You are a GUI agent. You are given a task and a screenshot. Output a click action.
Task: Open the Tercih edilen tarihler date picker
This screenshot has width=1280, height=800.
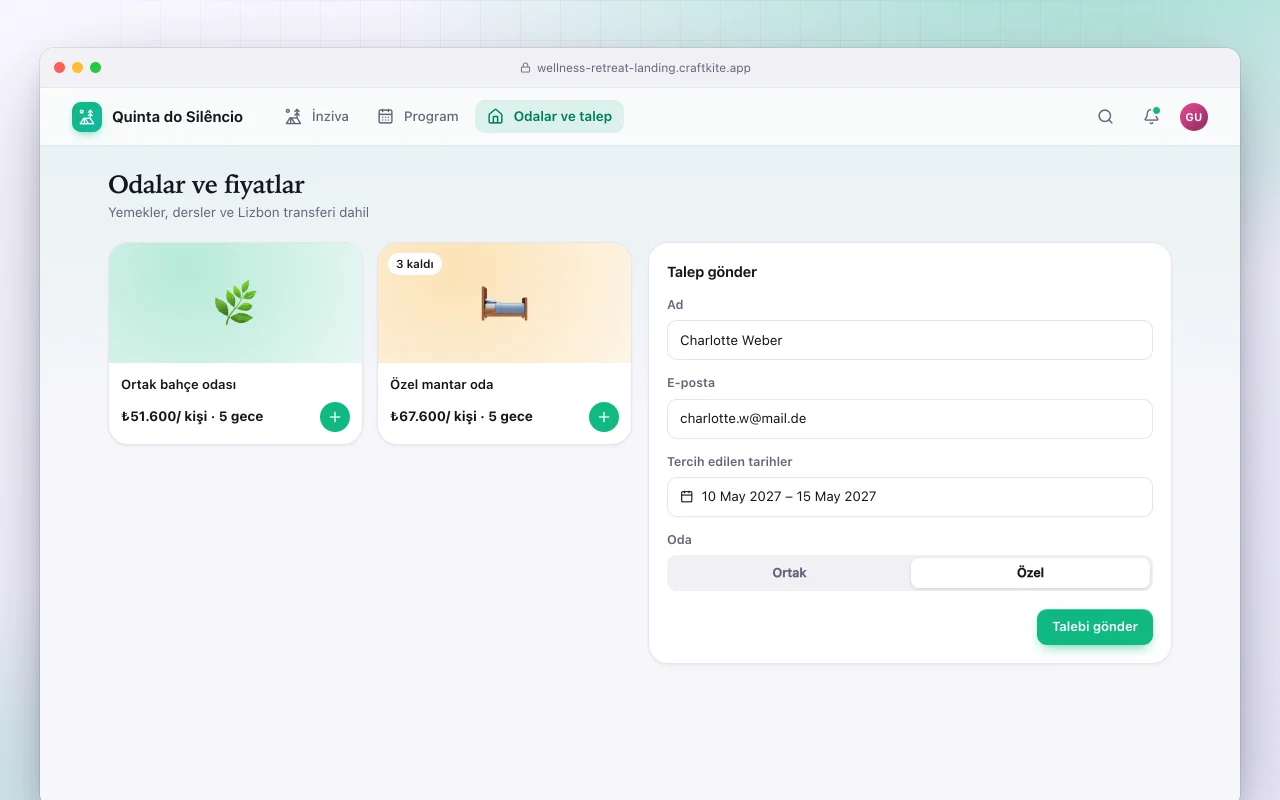pyautogui.click(x=910, y=497)
